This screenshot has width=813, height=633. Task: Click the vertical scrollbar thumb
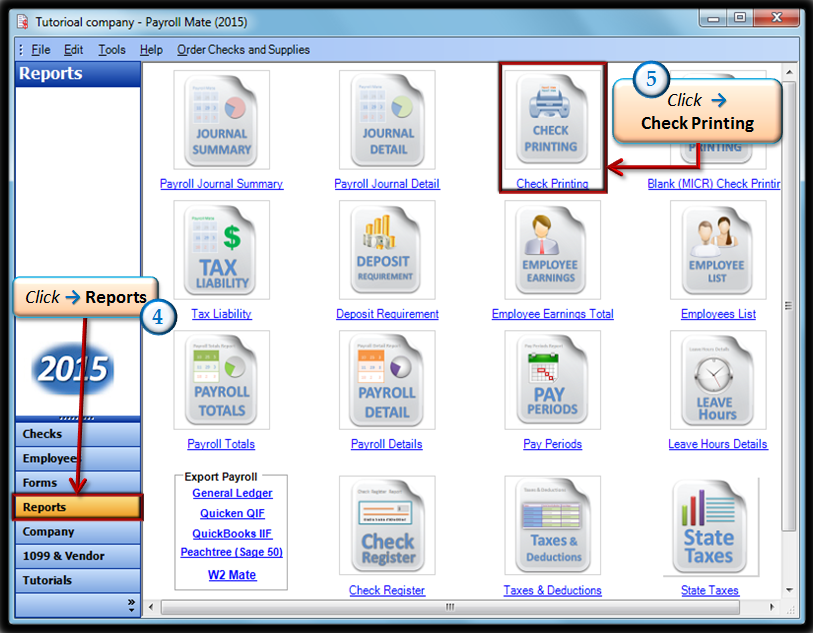789,305
